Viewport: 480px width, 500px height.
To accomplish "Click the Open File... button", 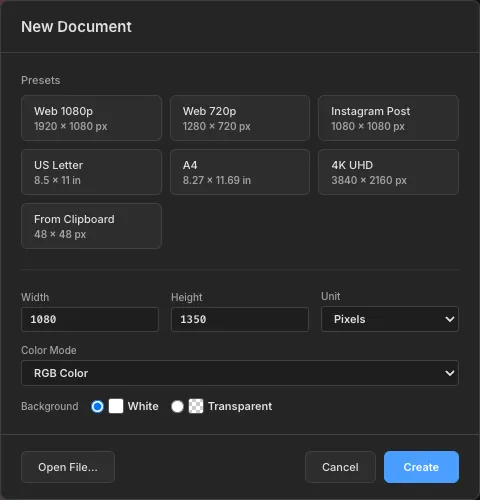I will click(68, 467).
